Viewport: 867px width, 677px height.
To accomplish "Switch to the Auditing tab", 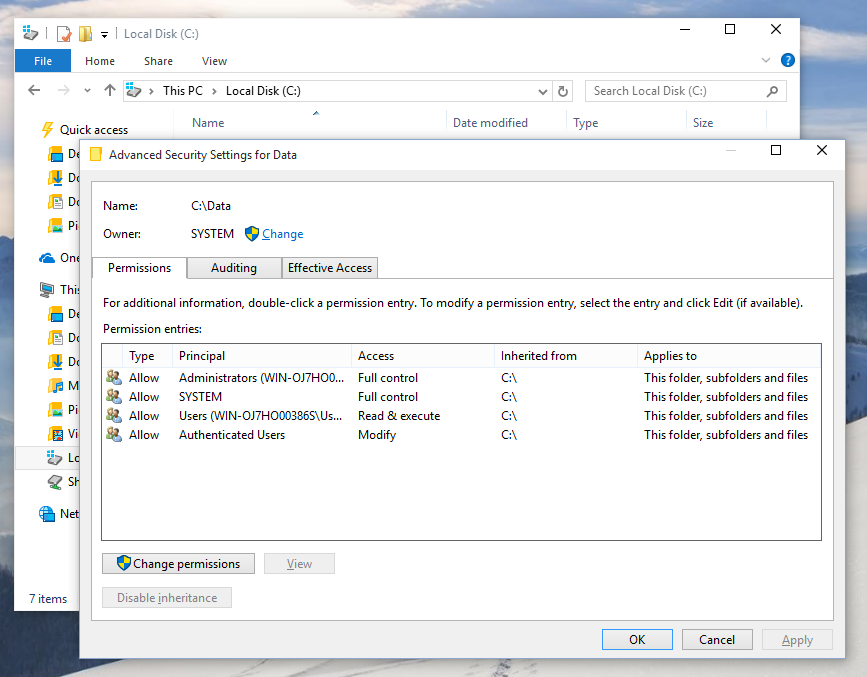I will (x=233, y=268).
